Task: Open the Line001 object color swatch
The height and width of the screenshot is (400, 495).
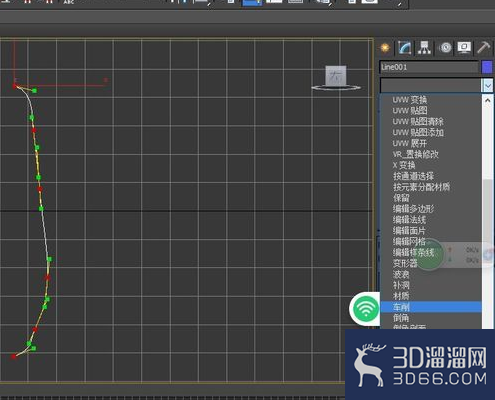Action: click(x=487, y=67)
